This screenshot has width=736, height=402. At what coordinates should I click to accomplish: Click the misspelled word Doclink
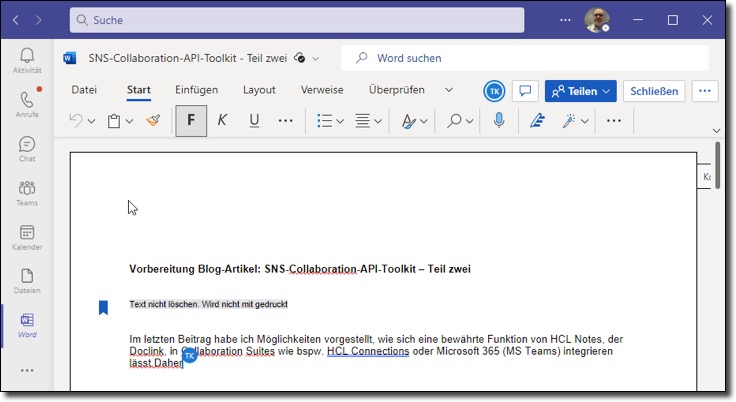[x=146, y=351]
